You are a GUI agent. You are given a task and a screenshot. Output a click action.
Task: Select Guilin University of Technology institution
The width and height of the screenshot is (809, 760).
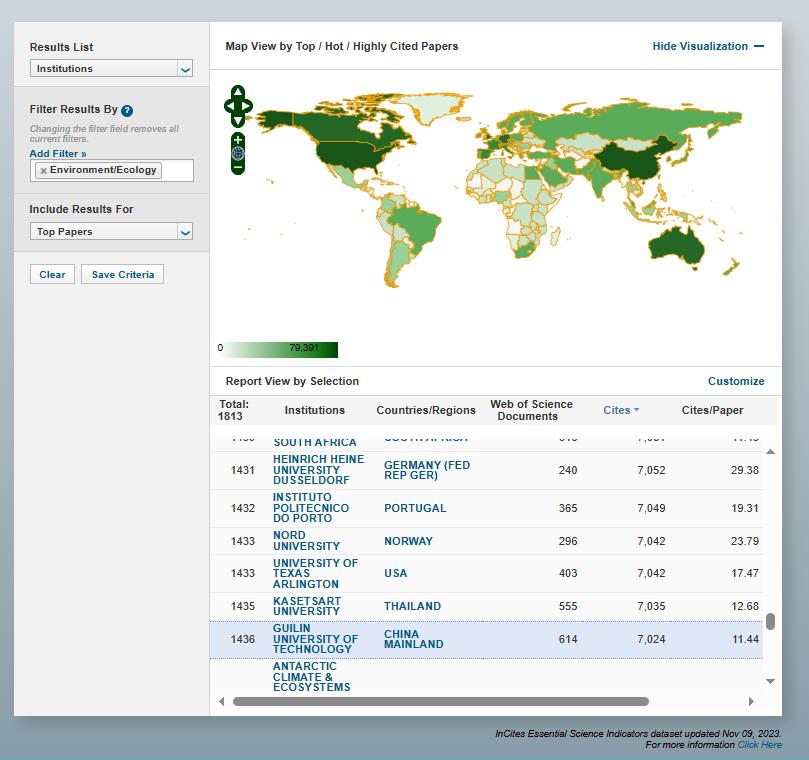click(314, 639)
